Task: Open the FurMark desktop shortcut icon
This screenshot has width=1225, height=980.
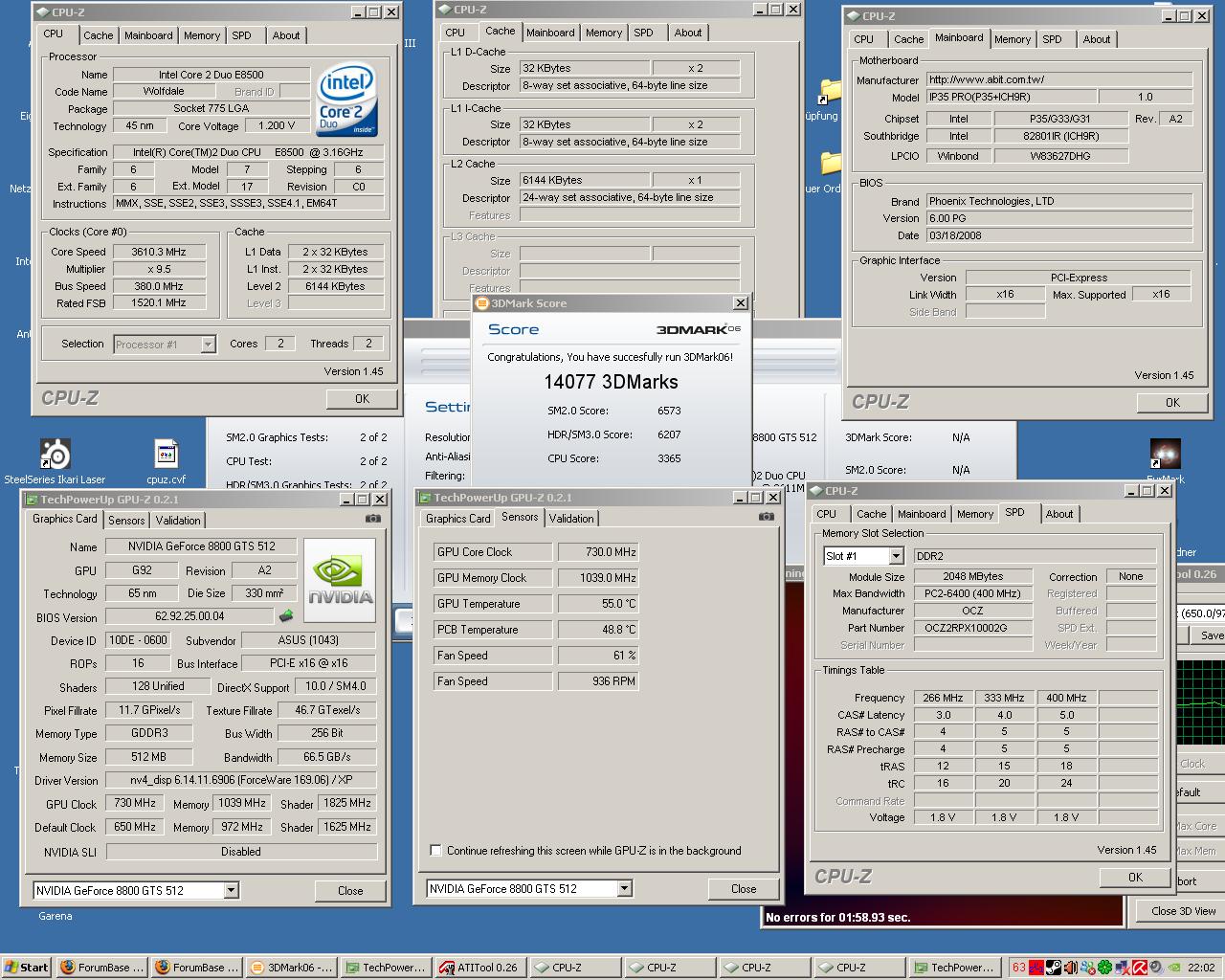Action: [x=1165, y=455]
